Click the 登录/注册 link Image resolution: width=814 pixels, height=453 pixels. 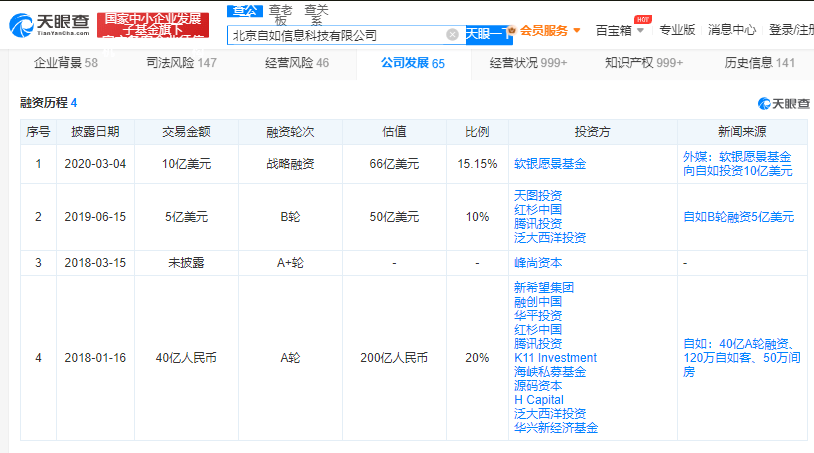791,30
